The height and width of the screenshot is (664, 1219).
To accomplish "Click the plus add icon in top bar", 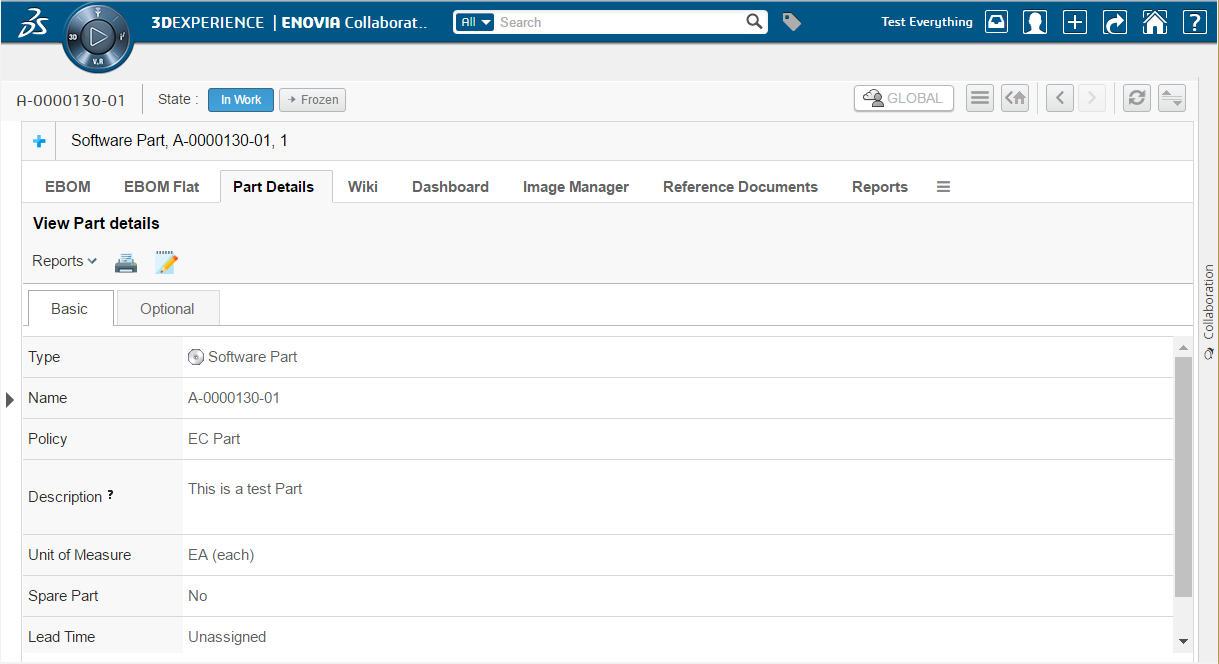I will click(x=1075, y=22).
